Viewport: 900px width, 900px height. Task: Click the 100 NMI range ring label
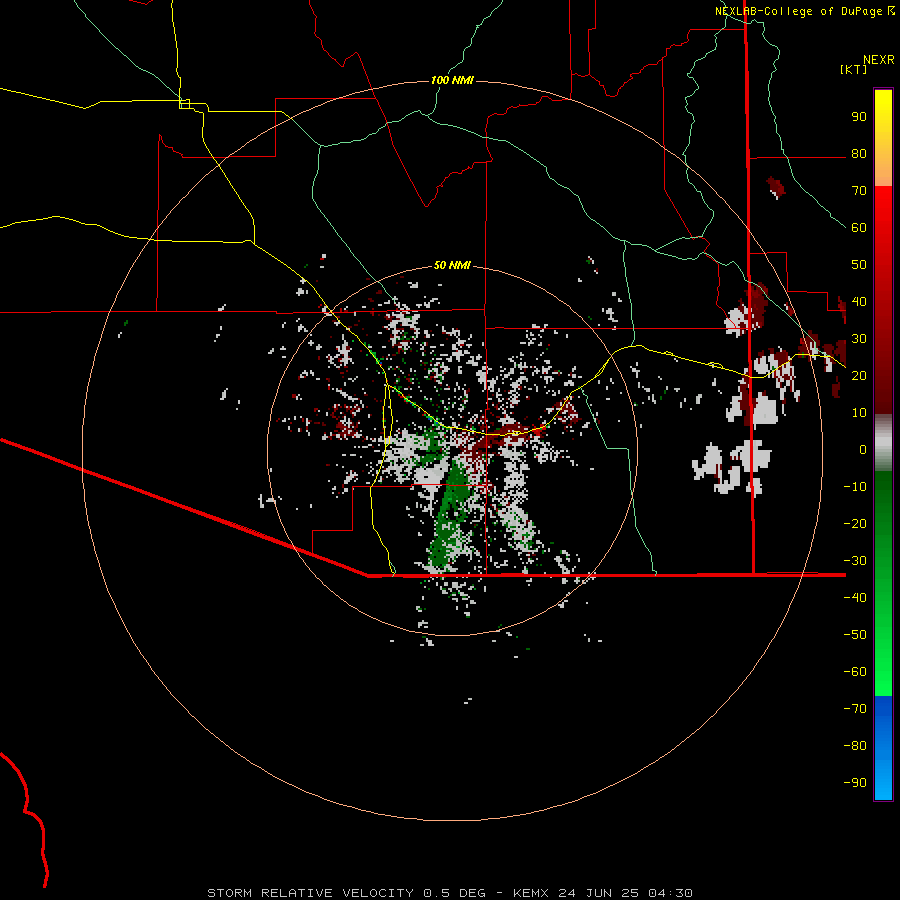452,80
